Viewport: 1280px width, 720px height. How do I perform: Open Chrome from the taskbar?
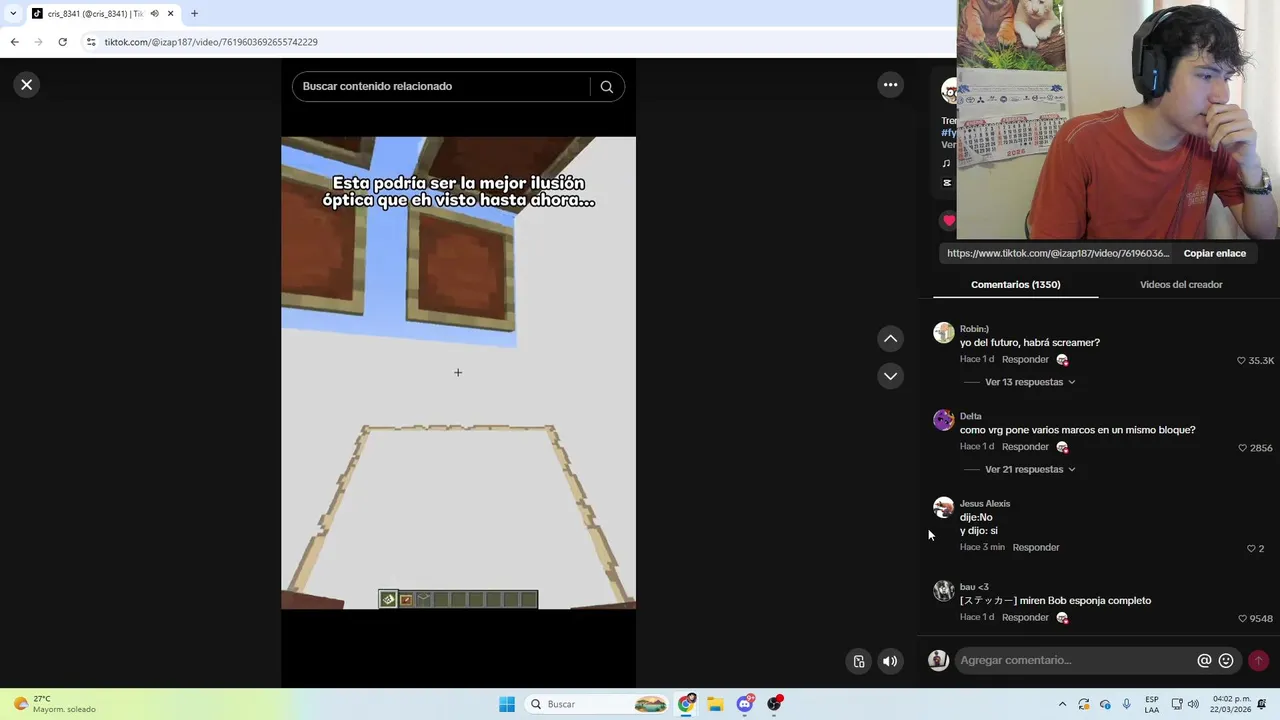click(686, 704)
